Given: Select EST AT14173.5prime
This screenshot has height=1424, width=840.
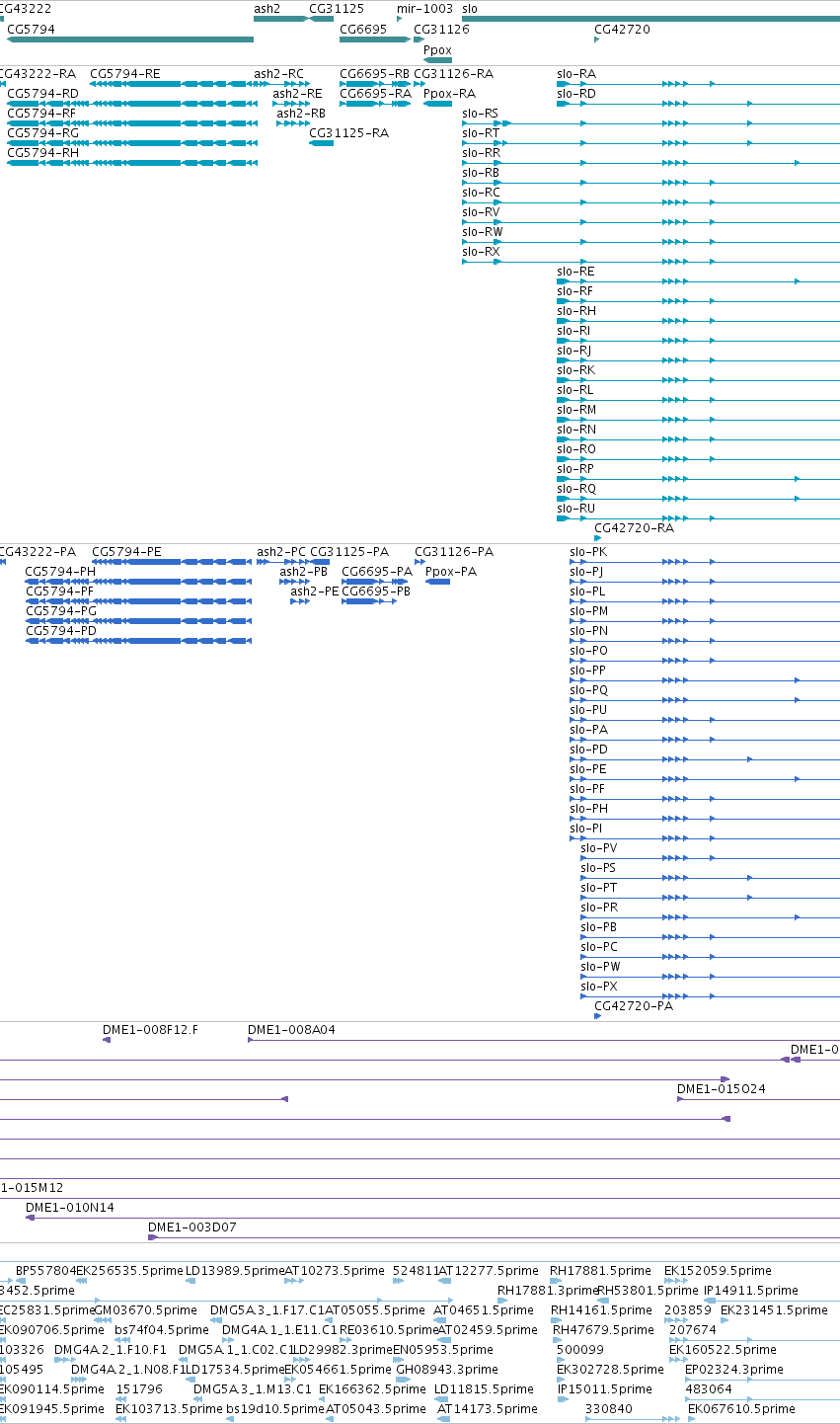Looking at the screenshot, I should pyautogui.click(x=487, y=1409).
